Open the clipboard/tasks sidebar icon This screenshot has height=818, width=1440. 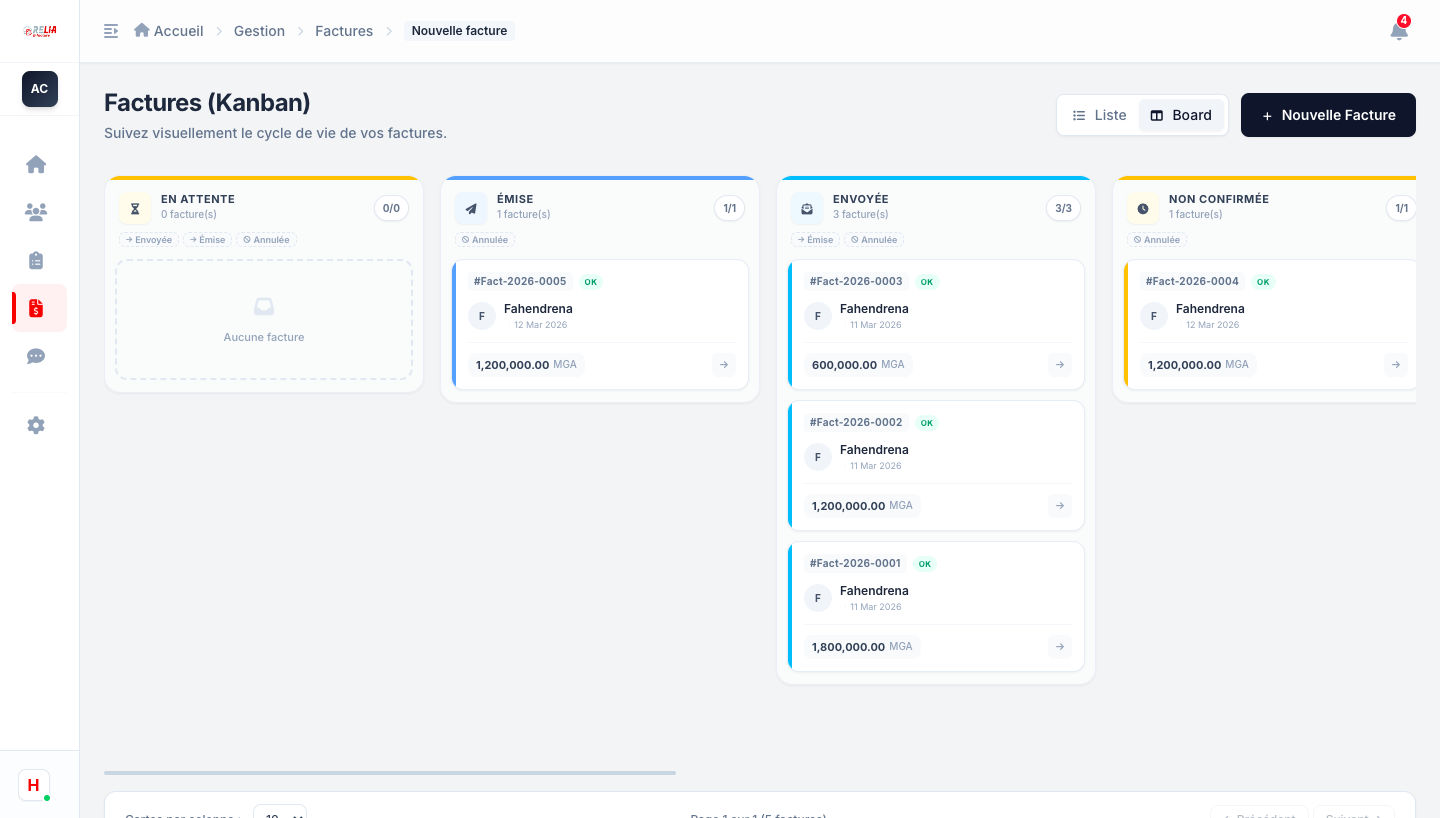[36, 260]
